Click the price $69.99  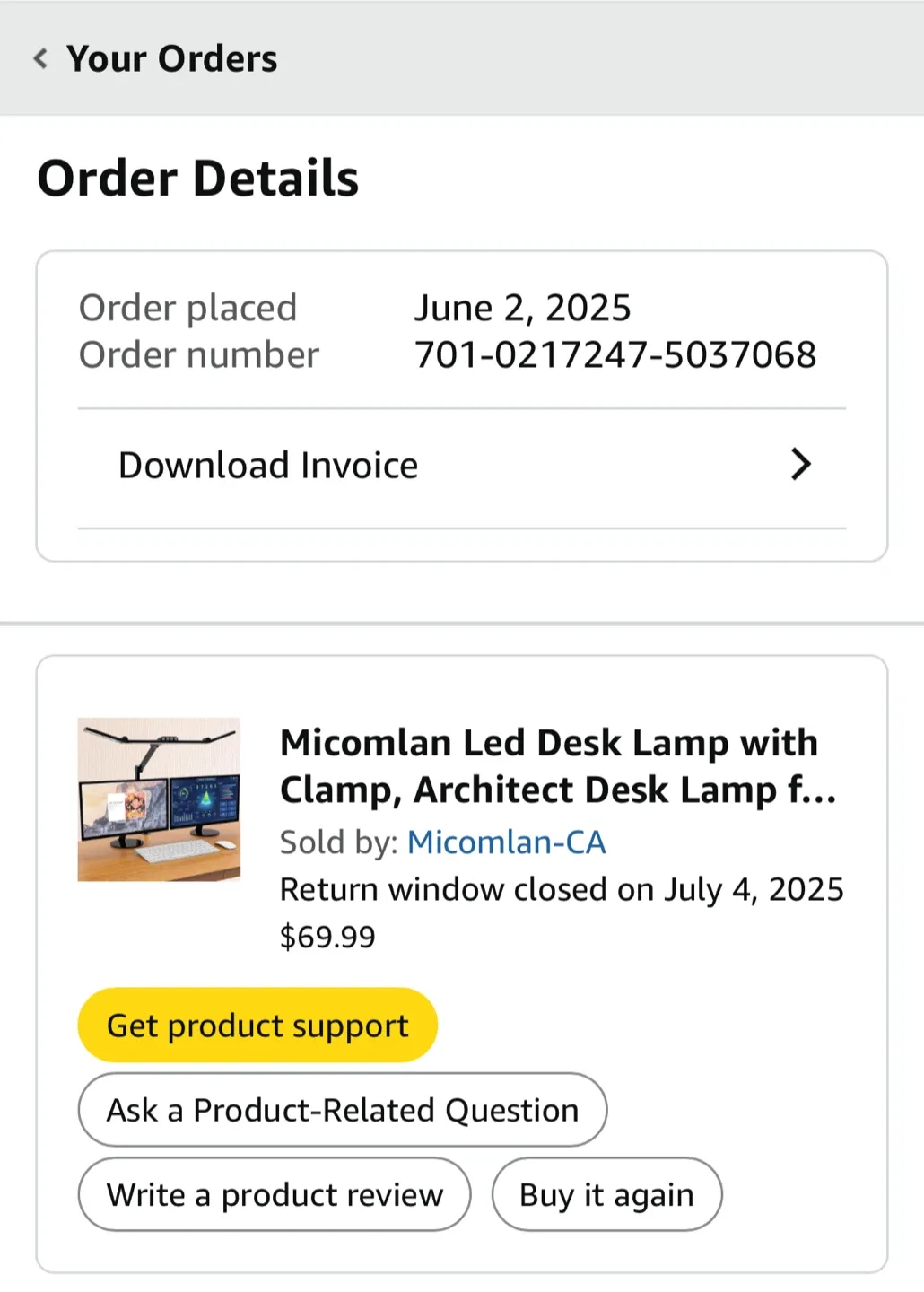click(327, 936)
